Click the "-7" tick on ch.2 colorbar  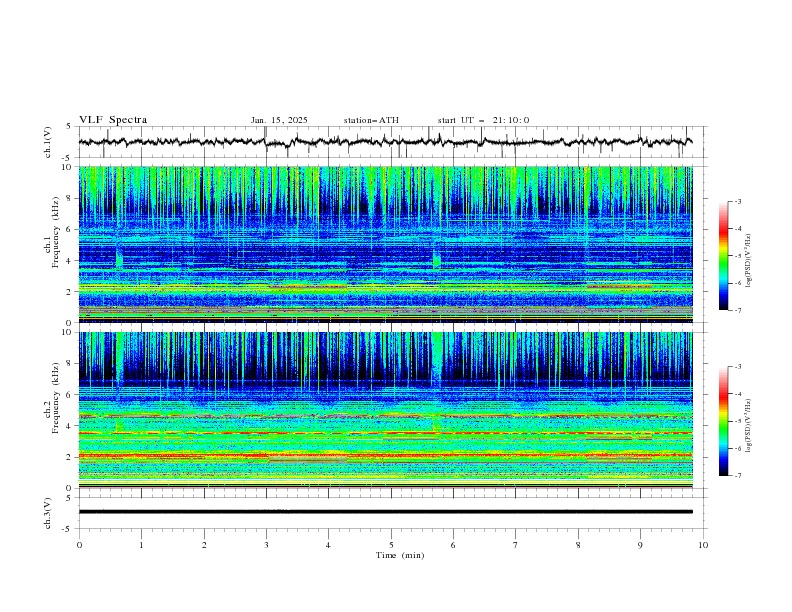[x=737, y=476]
